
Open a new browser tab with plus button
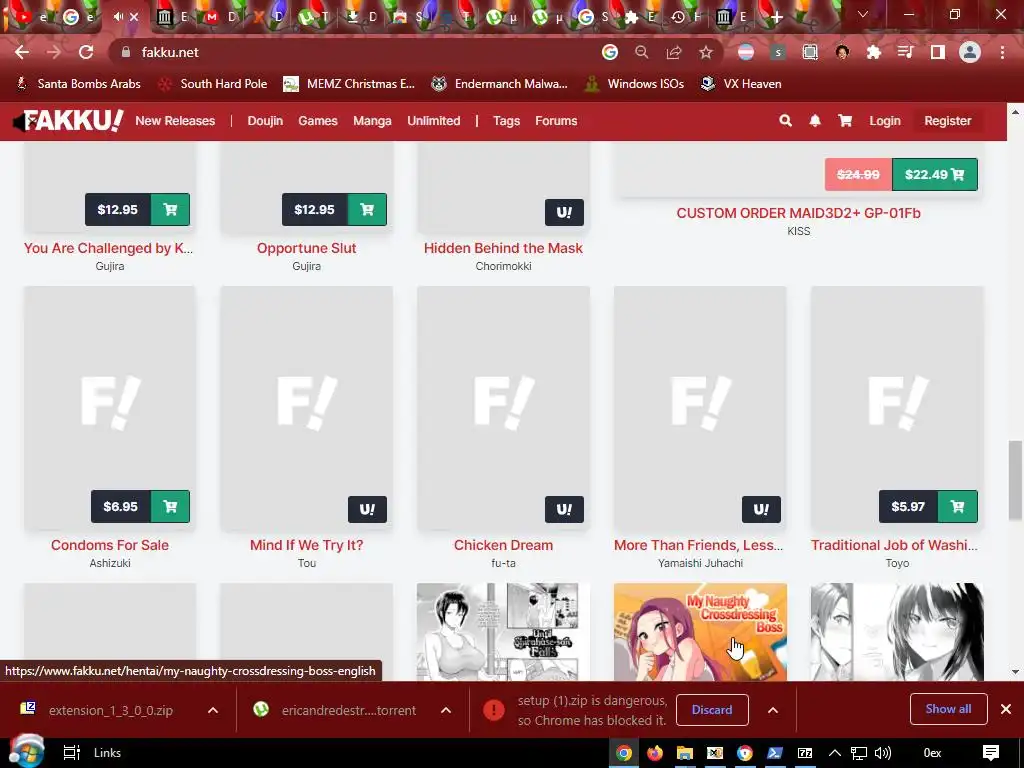[776, 18]
